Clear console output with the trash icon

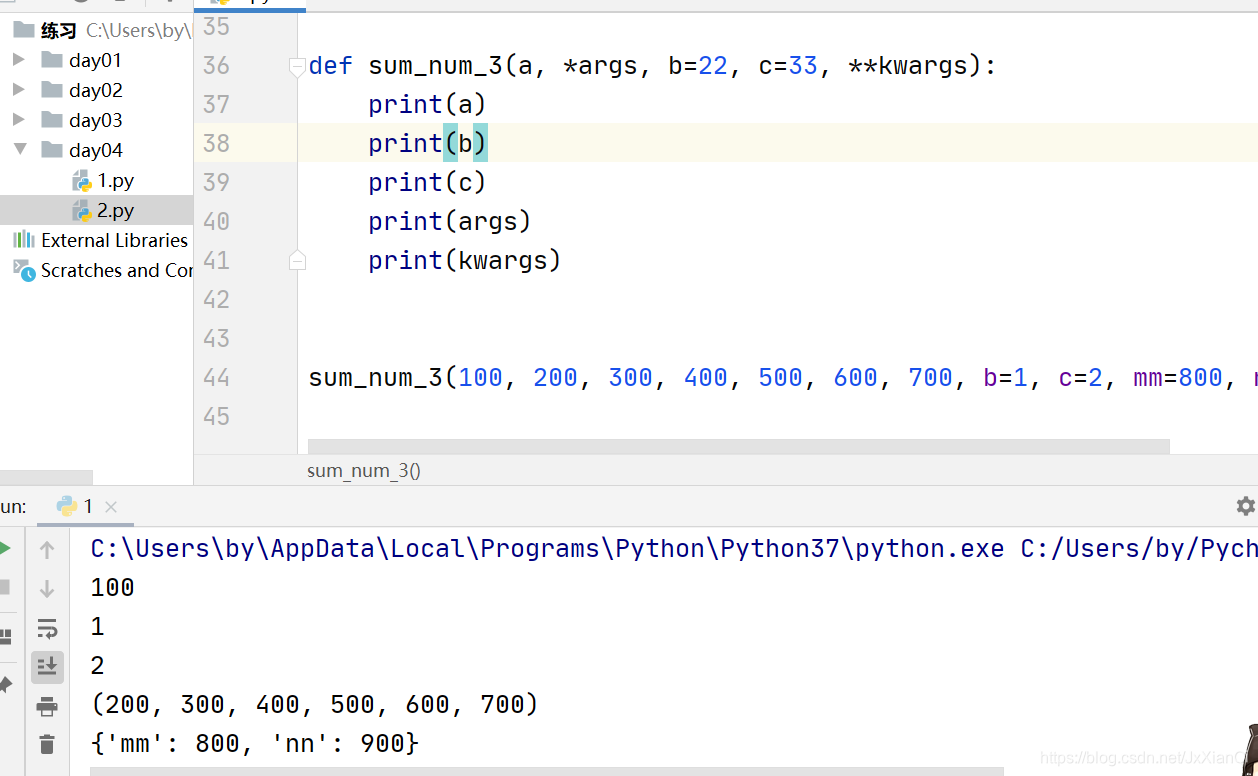[x=47, y=744]
